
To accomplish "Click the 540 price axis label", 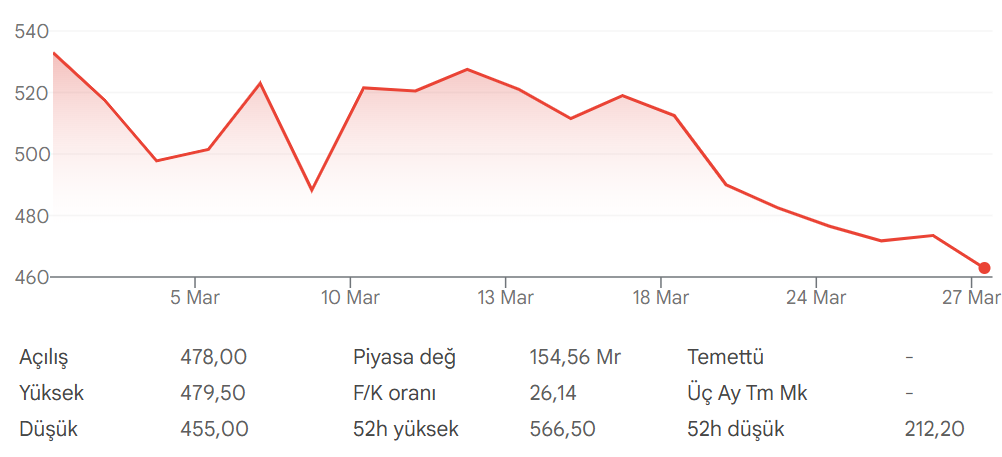I will [x=32, y=32].
